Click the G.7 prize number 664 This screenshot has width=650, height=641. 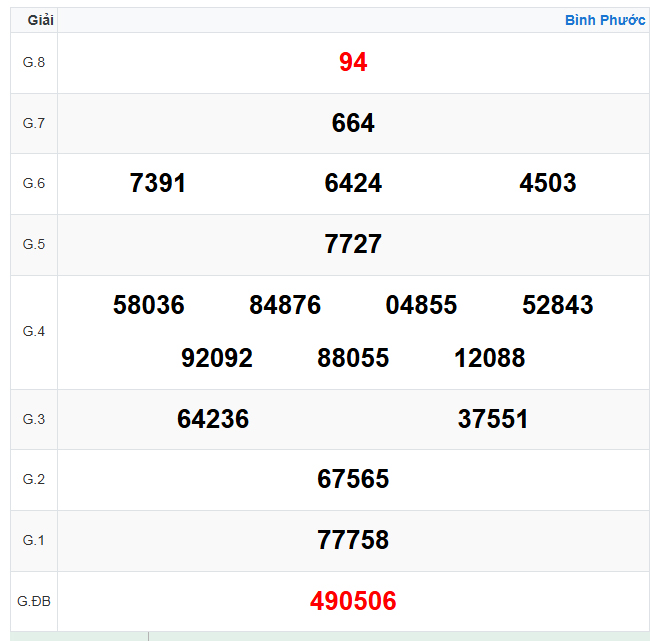click(x=353, y=123)
